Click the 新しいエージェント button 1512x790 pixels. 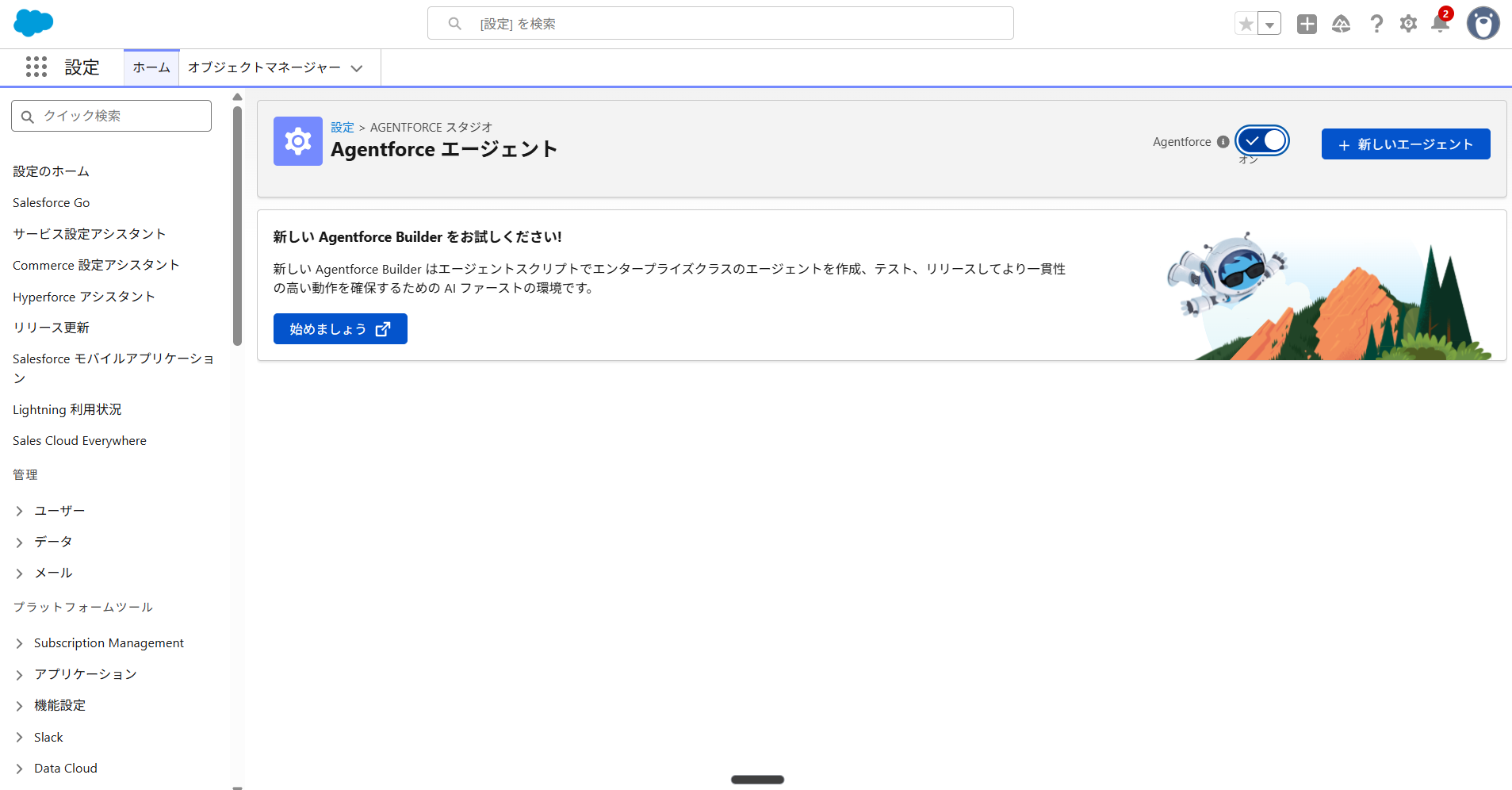click(1405, 144)
